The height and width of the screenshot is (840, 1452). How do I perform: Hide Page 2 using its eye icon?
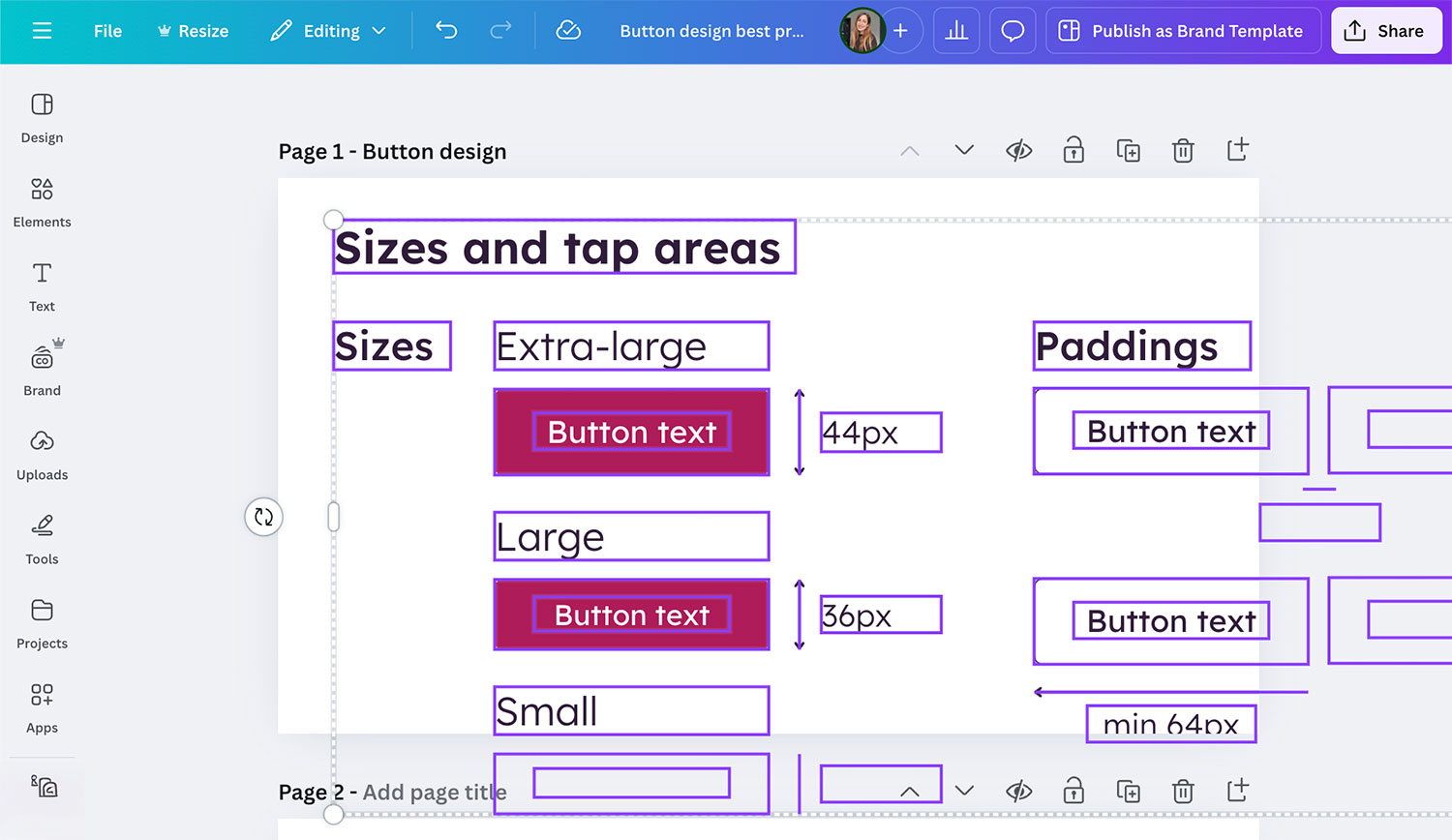pos(1018,791)
